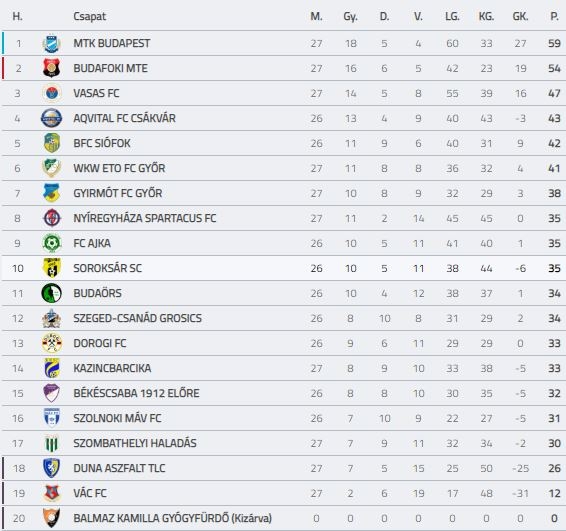Open Balmaz Kamilla Gyógyfürdő (Kizárva) team entry
This screenshot has height=531, width=566.
tap(173, 518)
